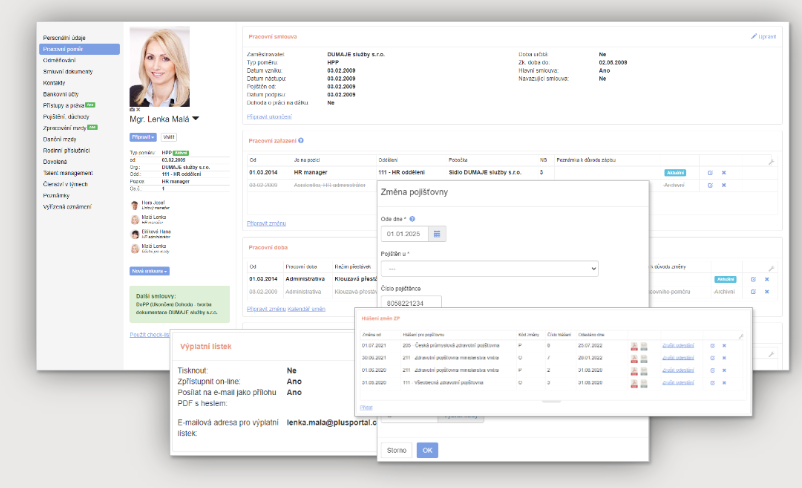The height and width of the screenshot is (488, 802).
Task: Open the blue Připravit dropdown button
Action: point(143,137)
